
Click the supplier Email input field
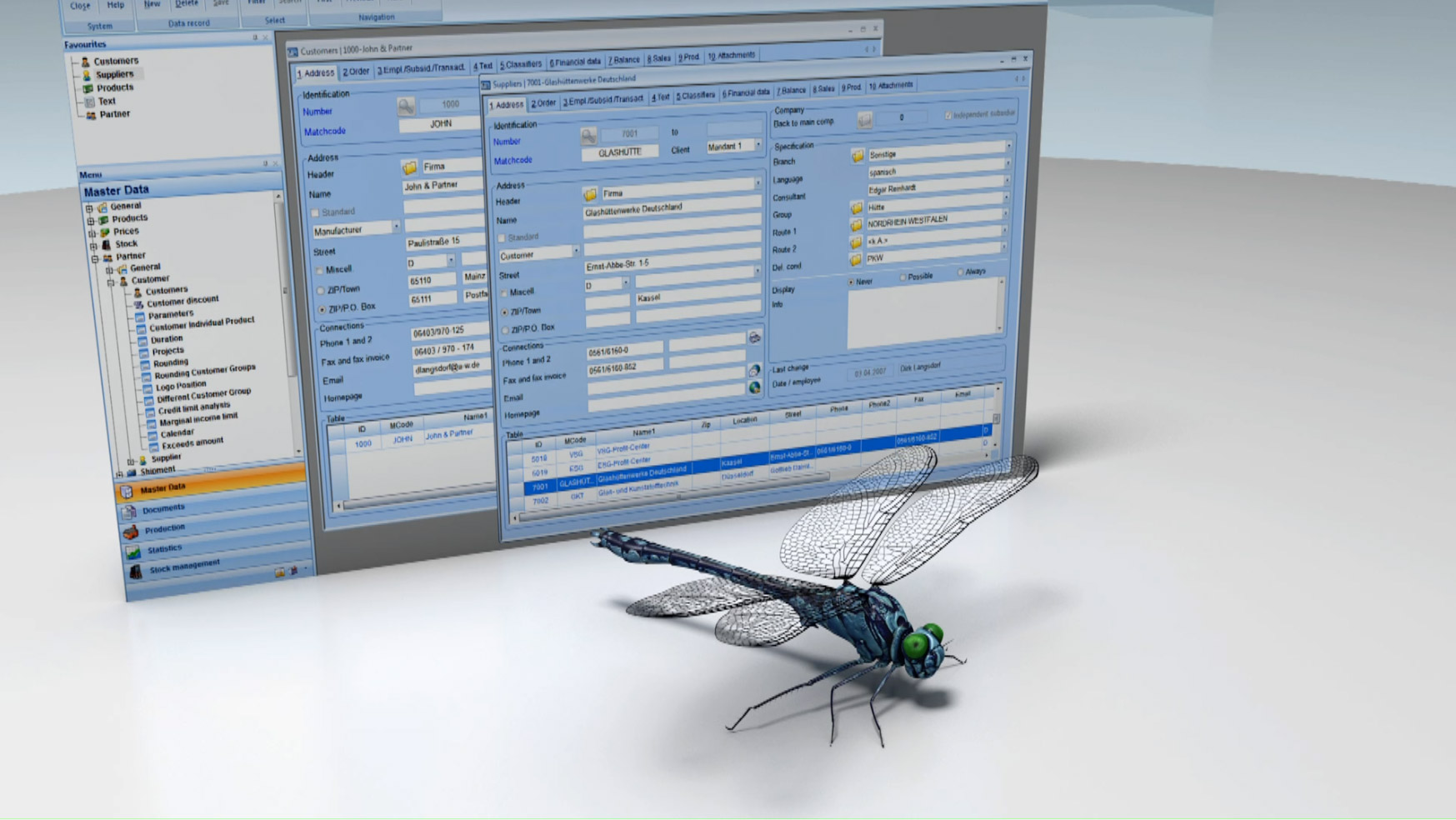(664, 389)
